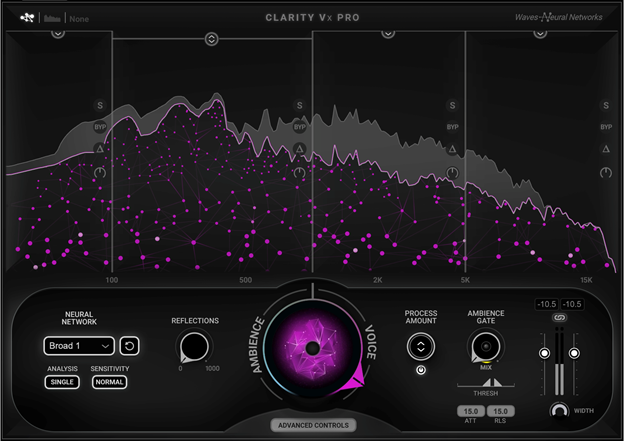Toggle the Analysis SINGLE button

pyautogui.click(x=62, y=382)
